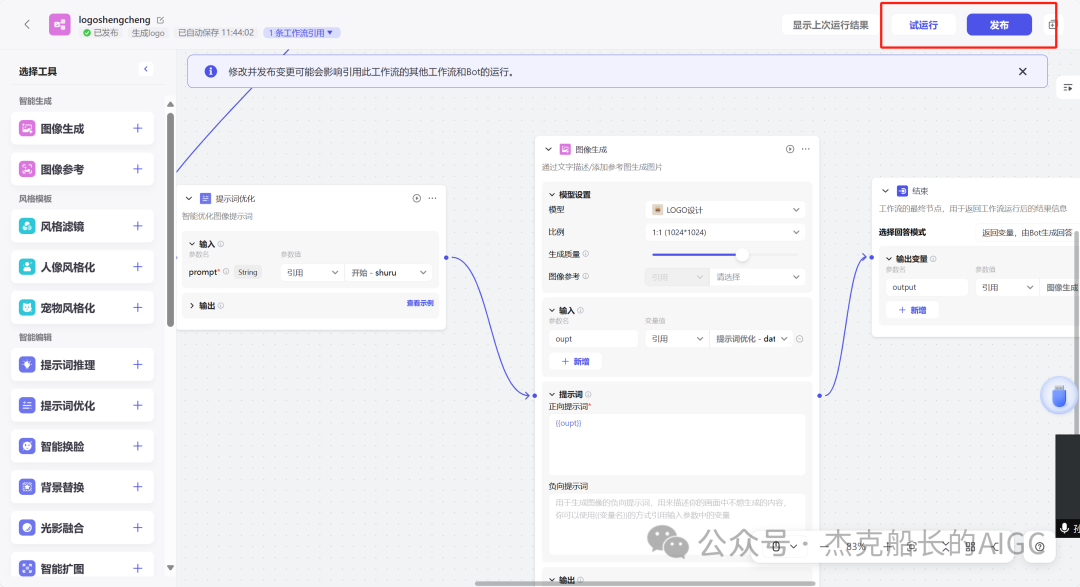The width and height of the screenshot is (1080, 587).
Task: Collapse the 输入 section in 图像生成
Action: click(x=552, y=310)
